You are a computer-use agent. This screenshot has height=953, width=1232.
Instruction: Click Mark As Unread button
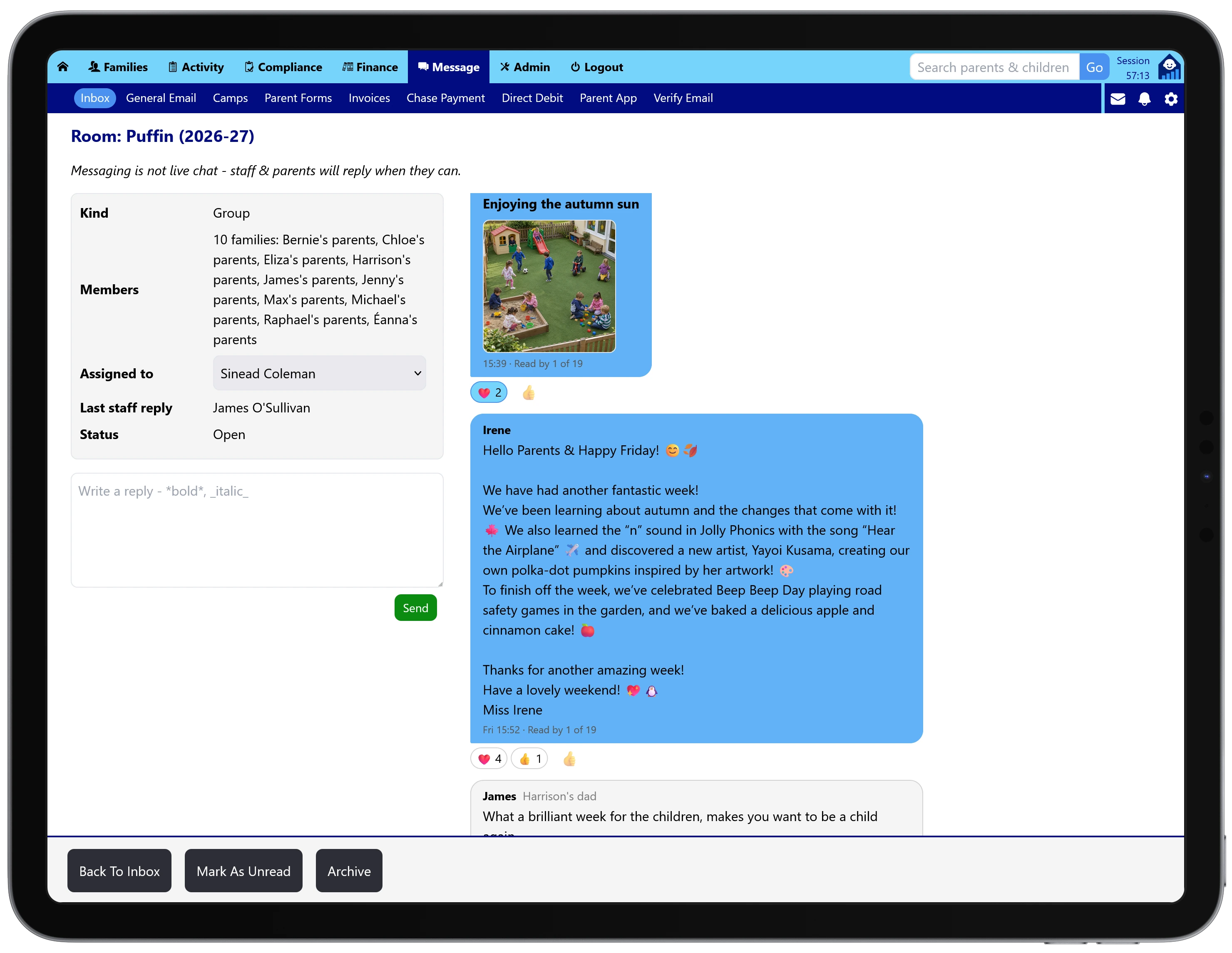[243, 871]
